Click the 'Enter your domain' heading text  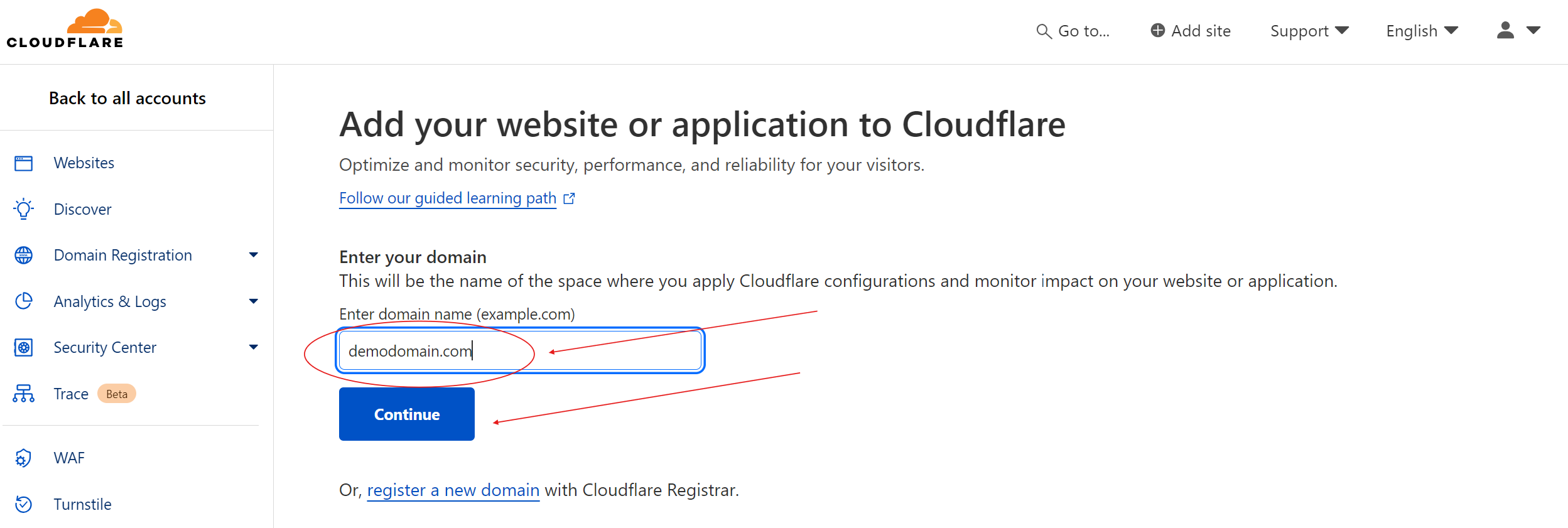click(413, 257)
